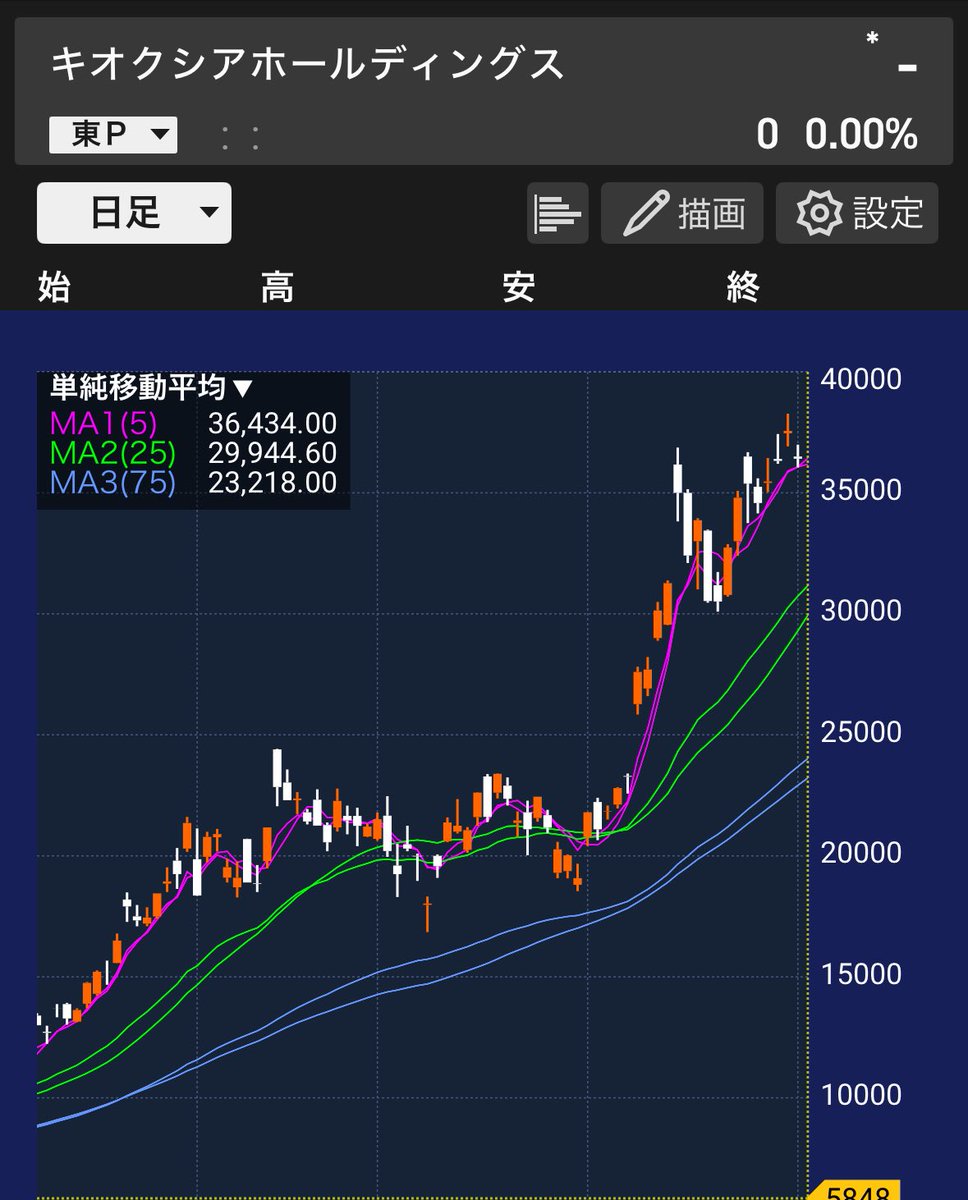Toggle the volume-by-price bars icon
The height and width of the screenshot is (1200, 968).
click(x=558, y=213)
